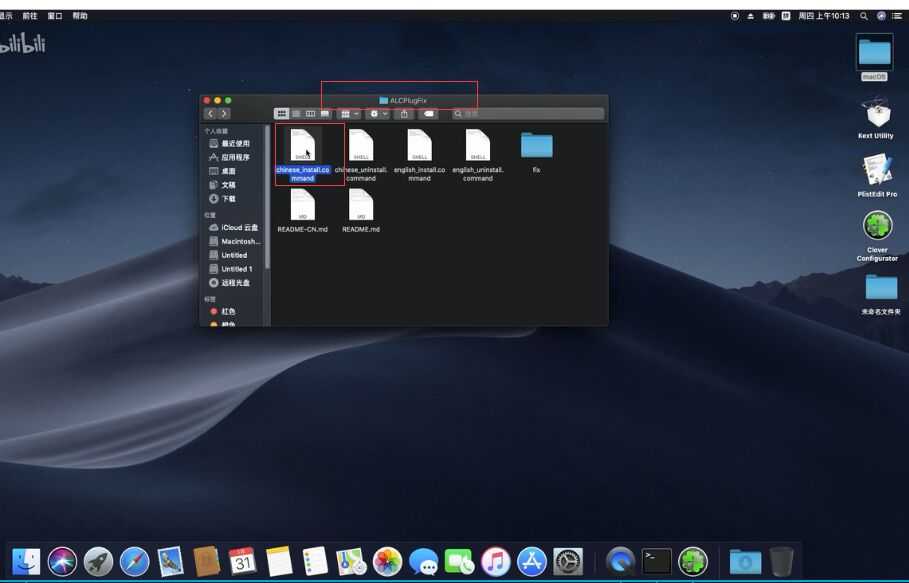Open Reminders from the Dock
909x583 pixels.
(315, 561)
